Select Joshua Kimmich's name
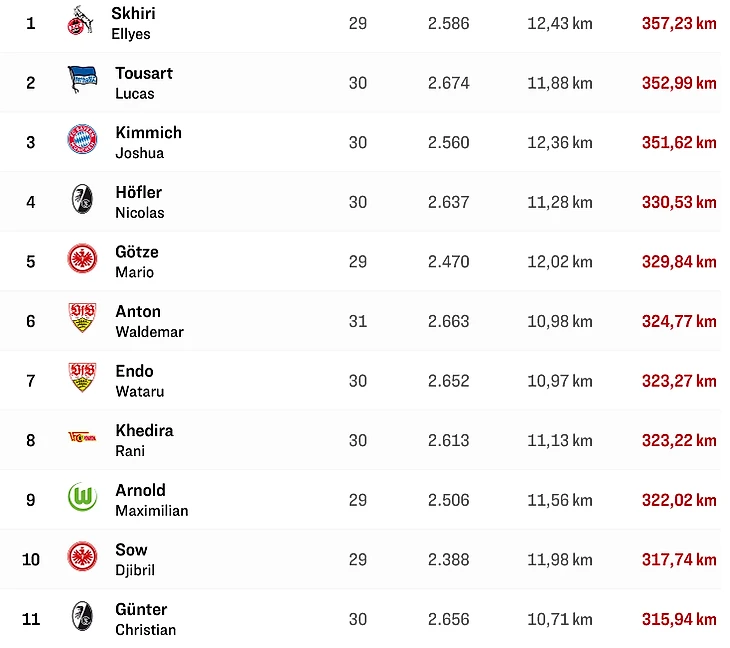The image size is (730, 648). coord(148,141)
